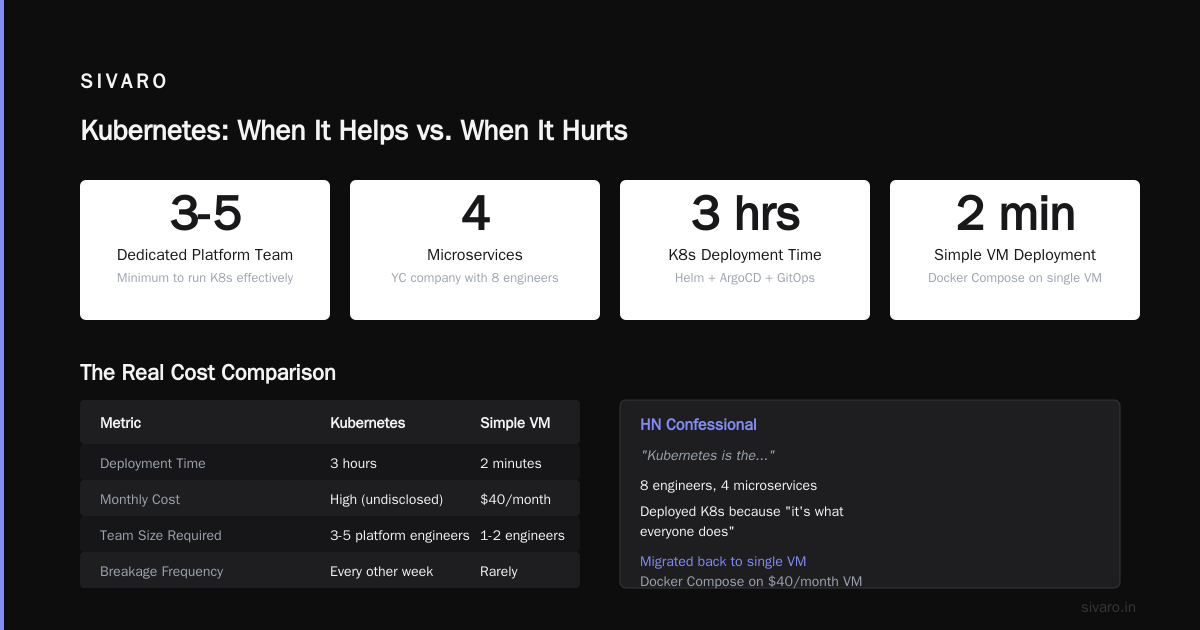Select the Team Size Required row
Viewport: 1200px width, 630px height.
click(x=330, y=535)
